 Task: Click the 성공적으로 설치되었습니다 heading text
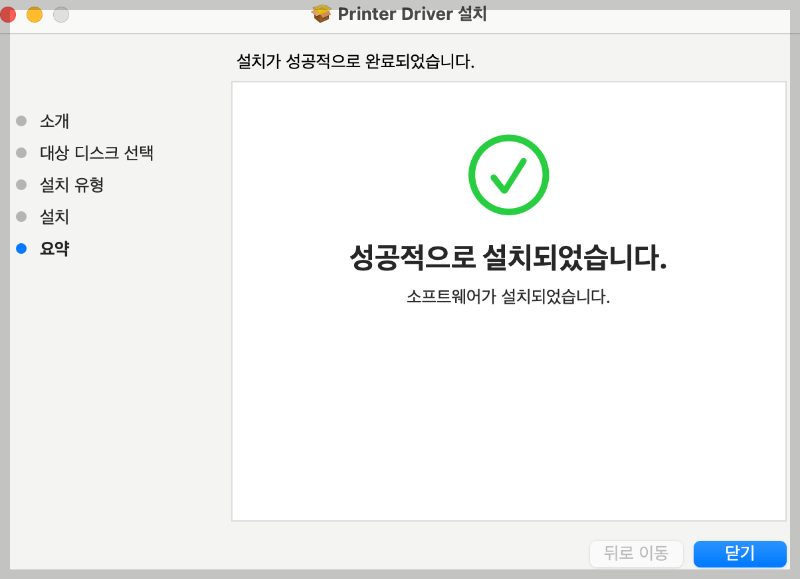[x=509, y=258]
